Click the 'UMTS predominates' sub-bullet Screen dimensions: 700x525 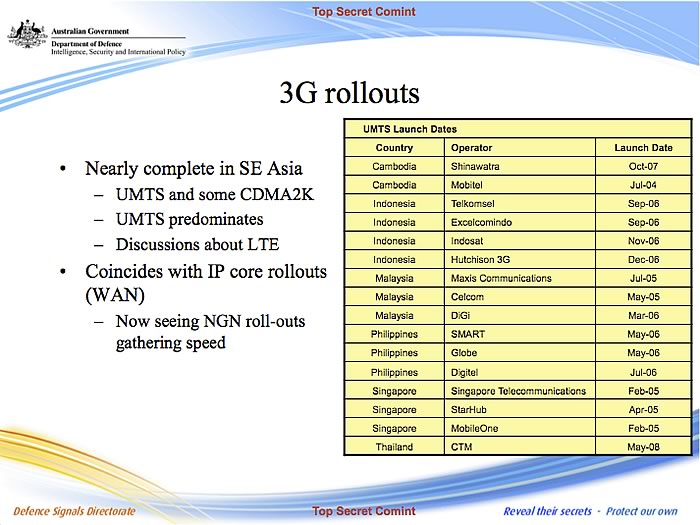(189, 219)
